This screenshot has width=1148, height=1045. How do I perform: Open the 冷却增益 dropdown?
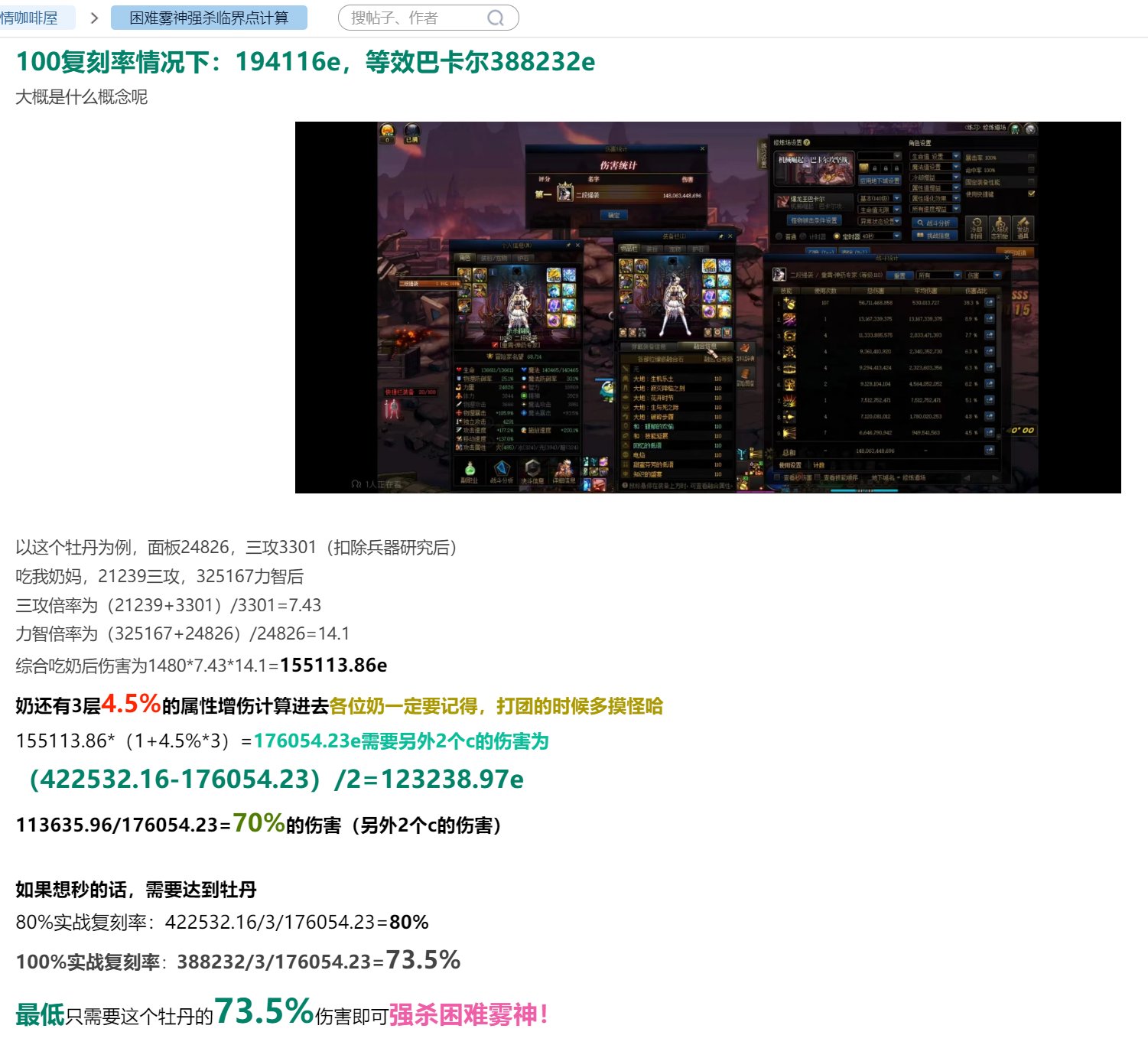(x=935, y=177)
